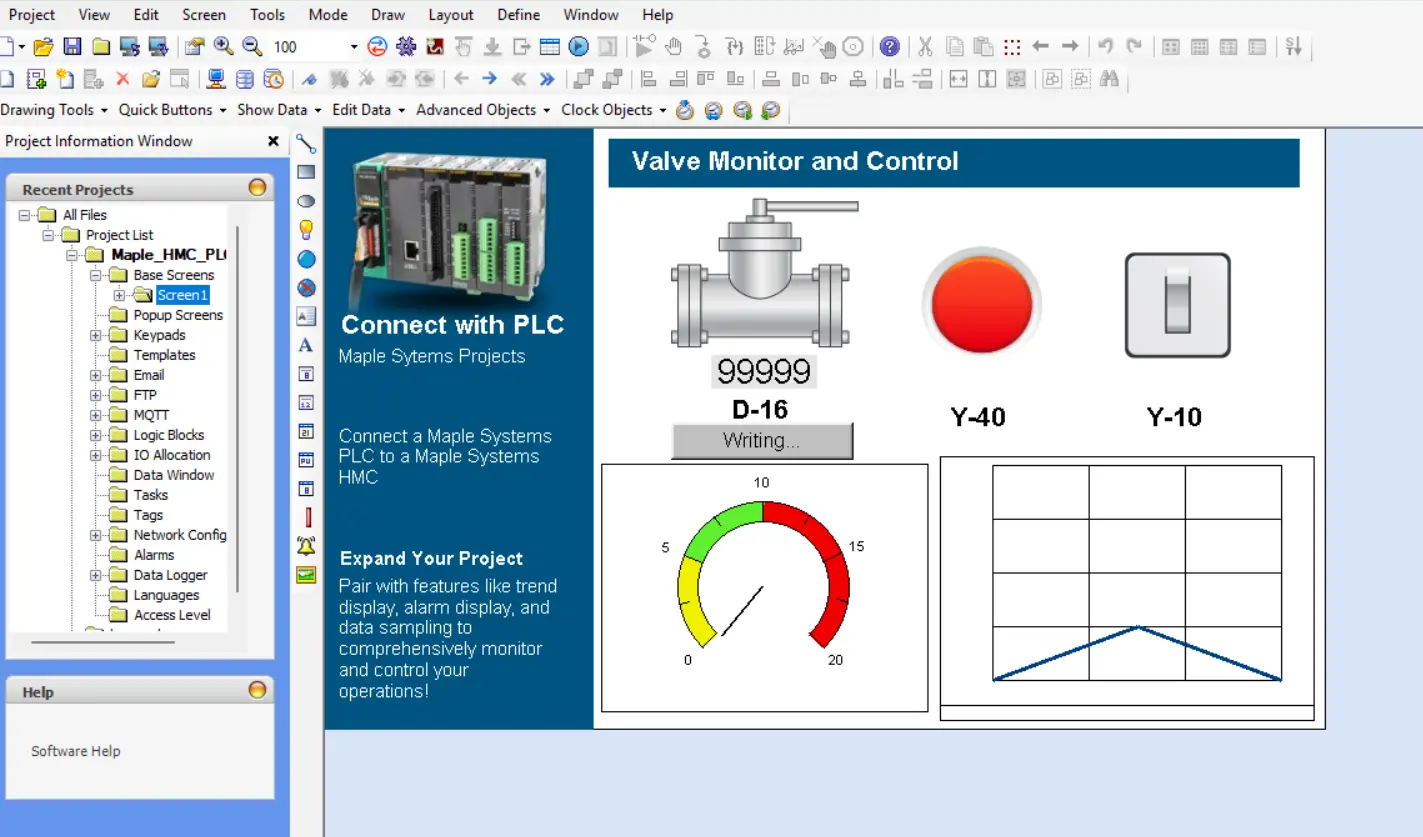Open the Layout menu
This screenshot has height=837, width=1423.
(451, 15)
